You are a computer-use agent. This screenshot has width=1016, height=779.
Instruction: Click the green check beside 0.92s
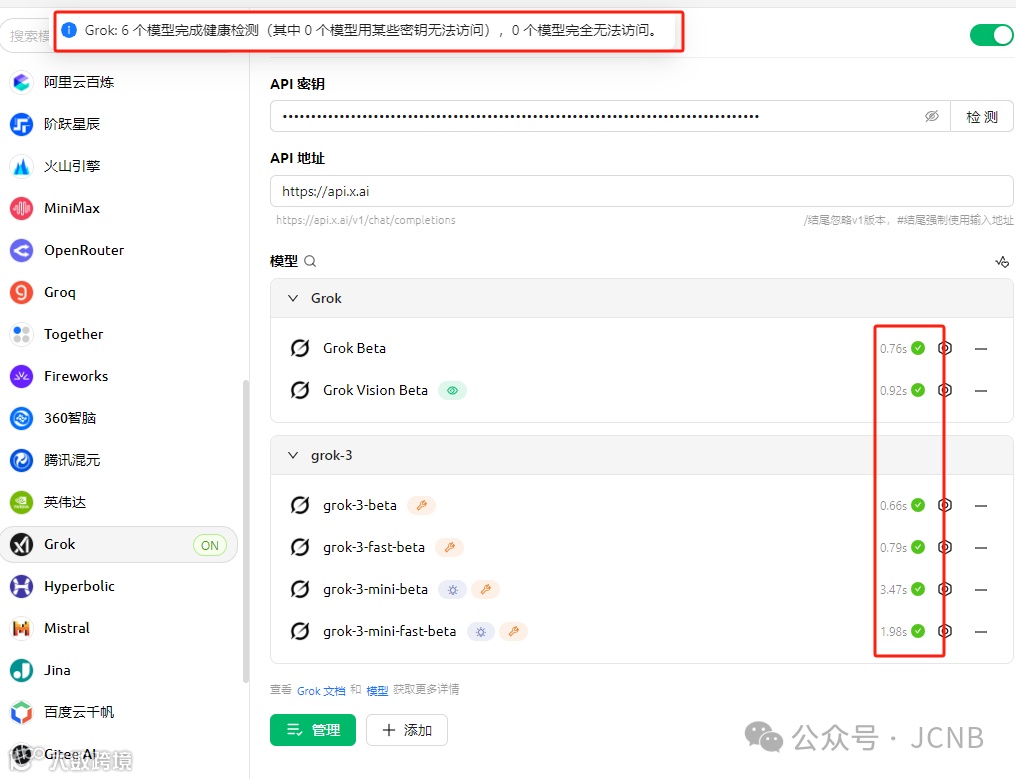point(918,390)
